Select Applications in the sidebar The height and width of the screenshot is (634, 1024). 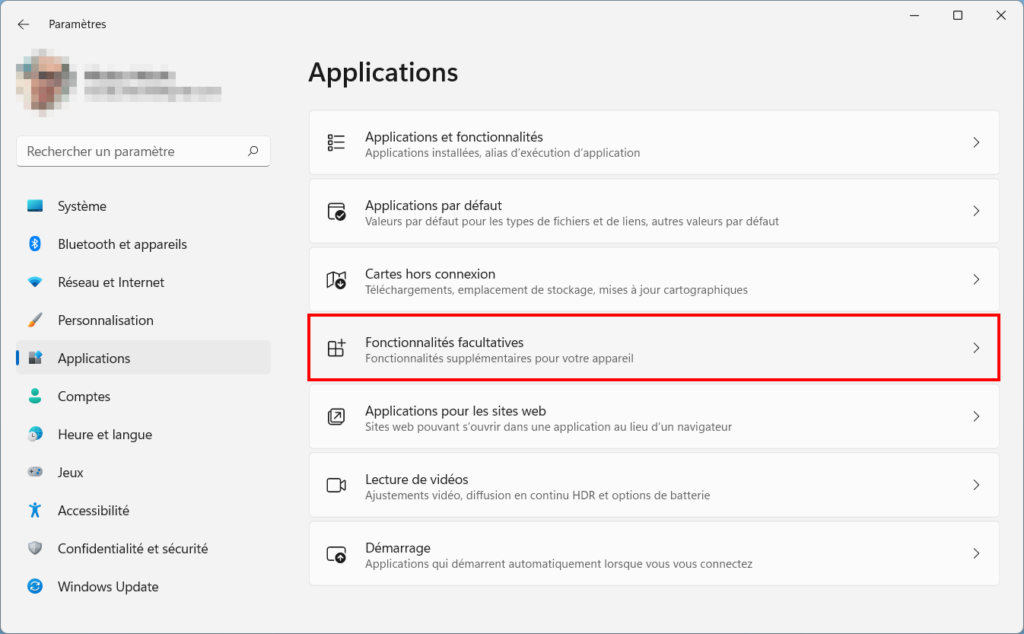pos(143,358)
